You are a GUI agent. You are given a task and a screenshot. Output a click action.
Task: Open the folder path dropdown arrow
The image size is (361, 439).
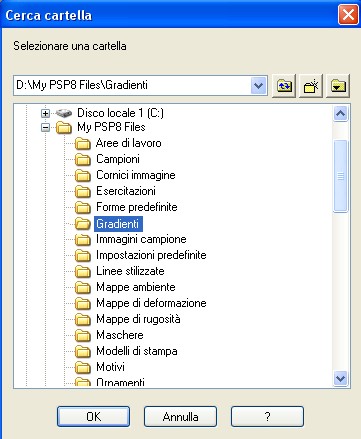pyautogui.click(x=258, y=86)
